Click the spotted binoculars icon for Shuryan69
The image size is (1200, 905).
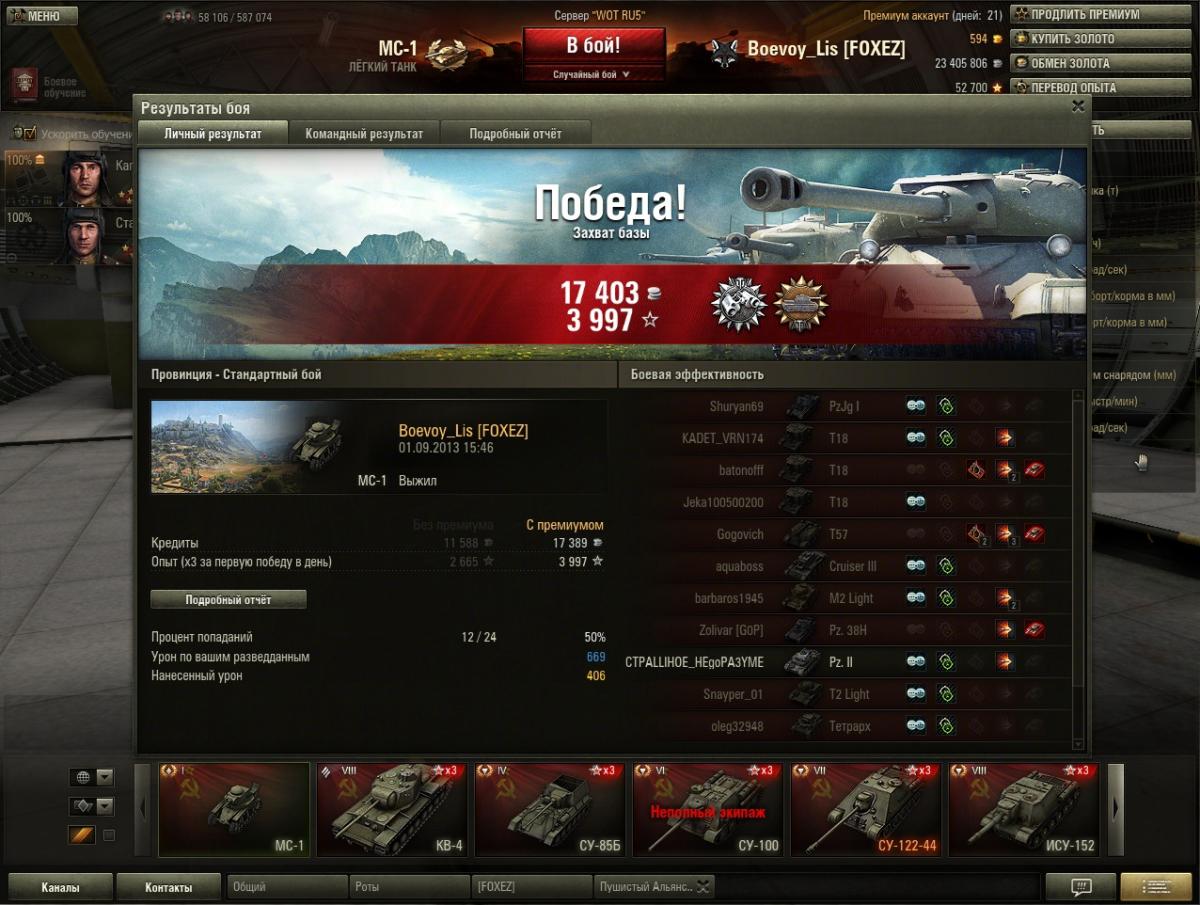tap(916, 406)
